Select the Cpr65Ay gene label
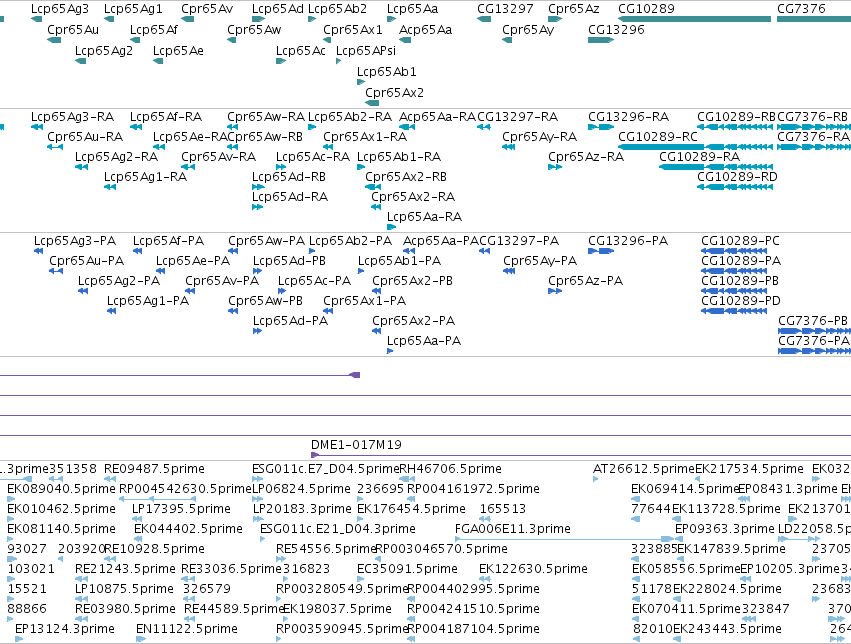 point(528,30)
